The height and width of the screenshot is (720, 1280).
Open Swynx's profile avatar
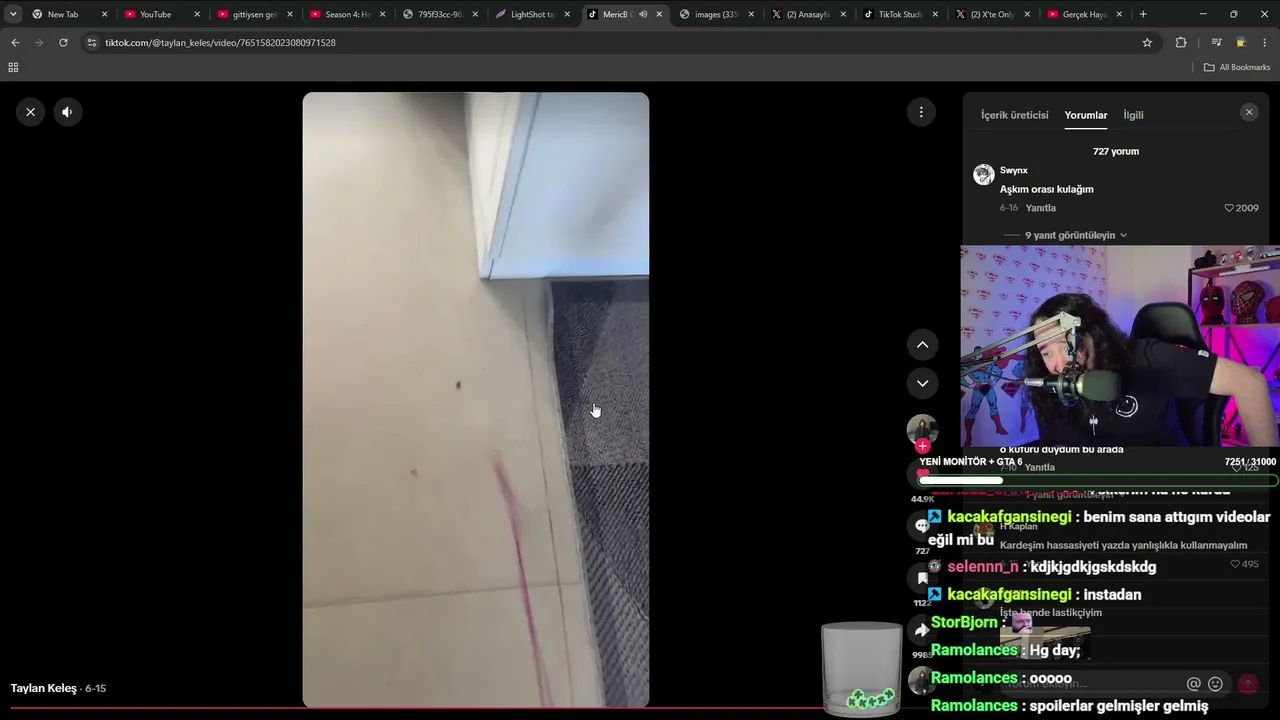[984, 174]
